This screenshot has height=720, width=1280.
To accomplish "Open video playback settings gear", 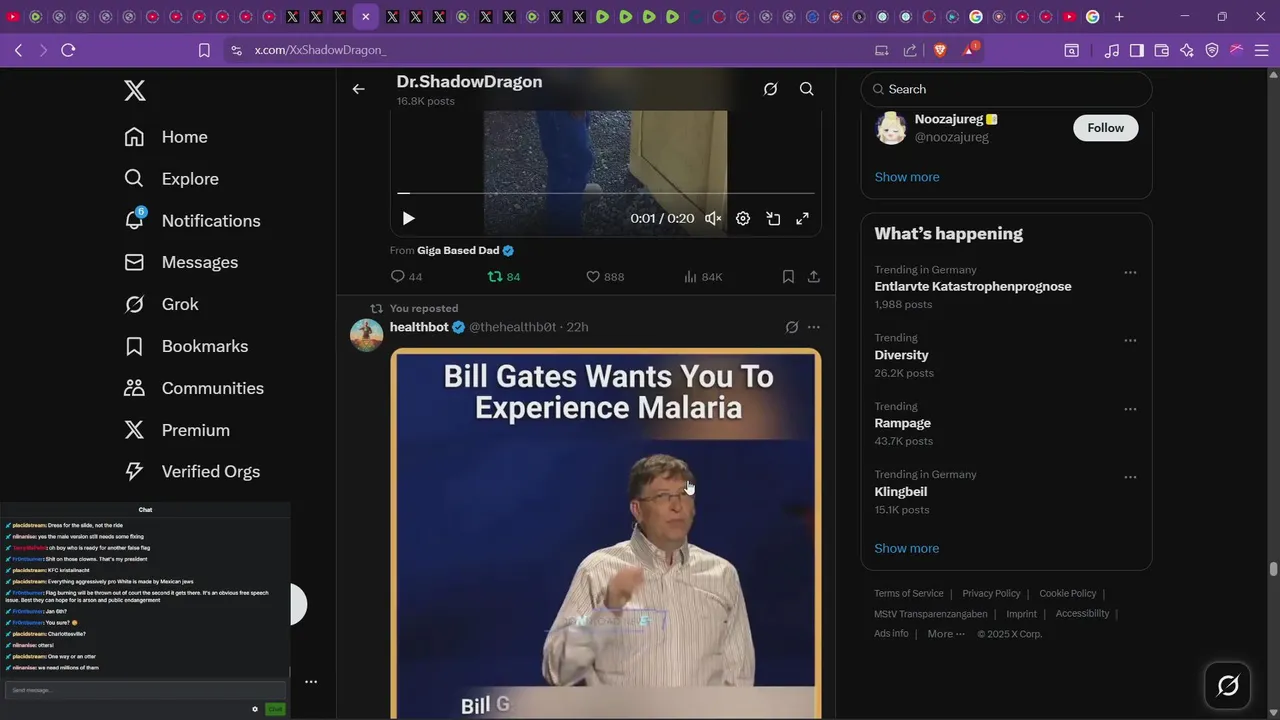I will tap(743, 218).
